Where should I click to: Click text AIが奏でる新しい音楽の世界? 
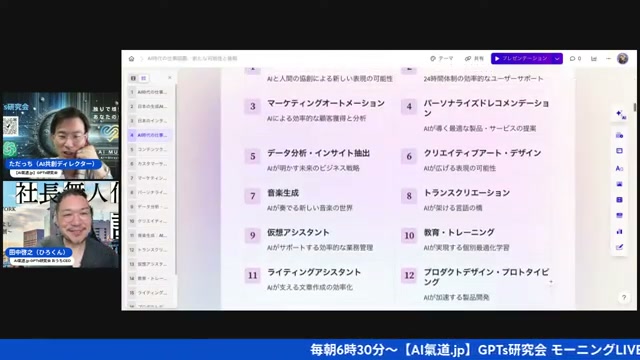point(309,208)
